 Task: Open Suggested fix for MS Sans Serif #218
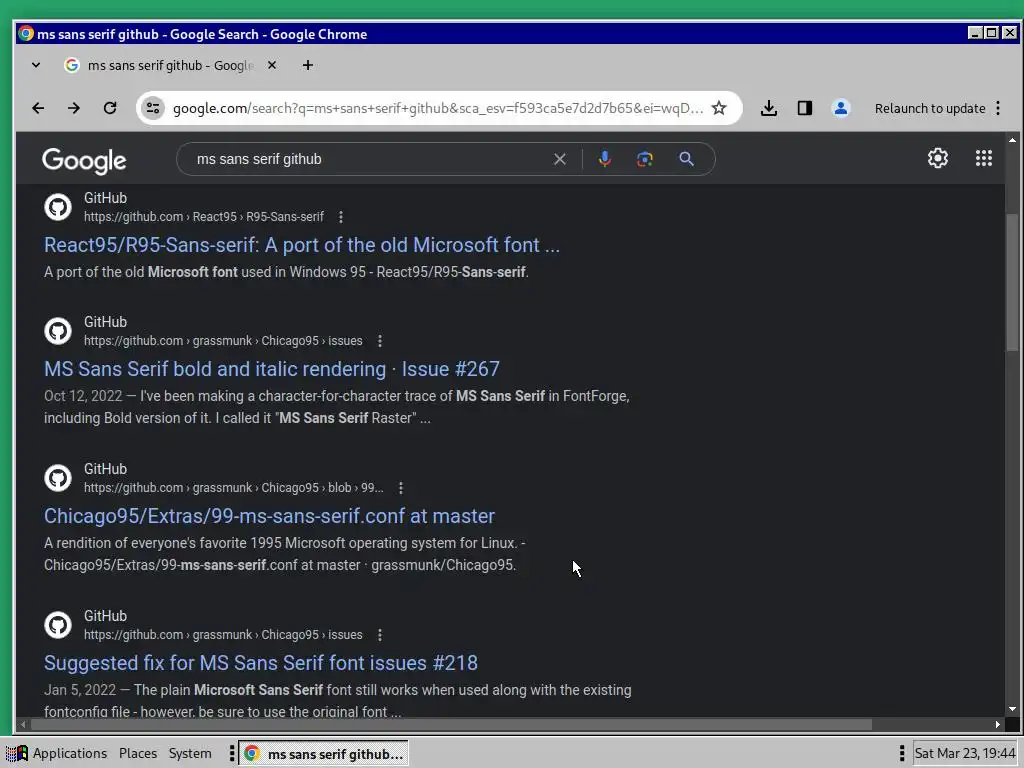click(261, 663)
